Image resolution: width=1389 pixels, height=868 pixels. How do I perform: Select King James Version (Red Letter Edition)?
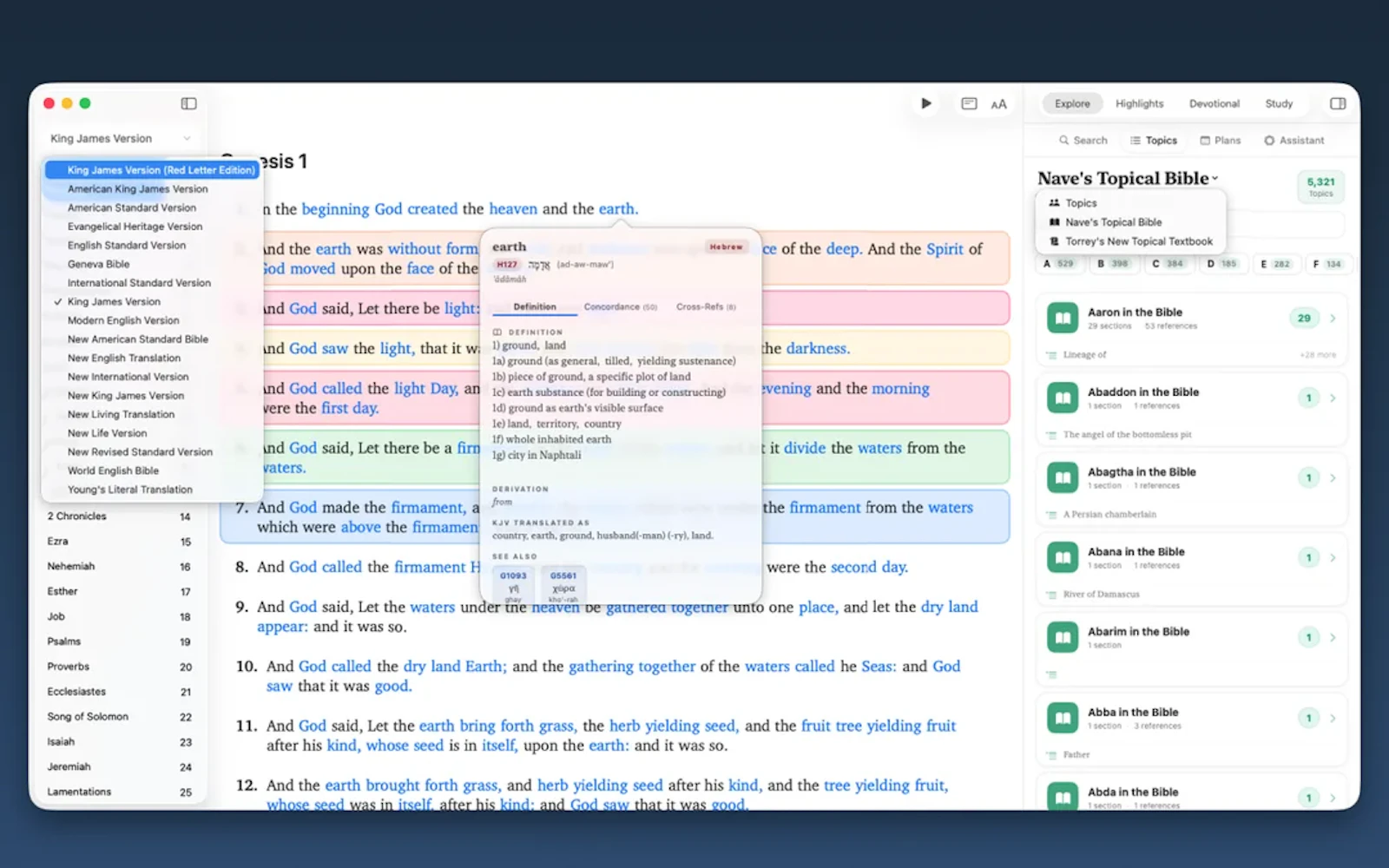[x=153, y=170]
